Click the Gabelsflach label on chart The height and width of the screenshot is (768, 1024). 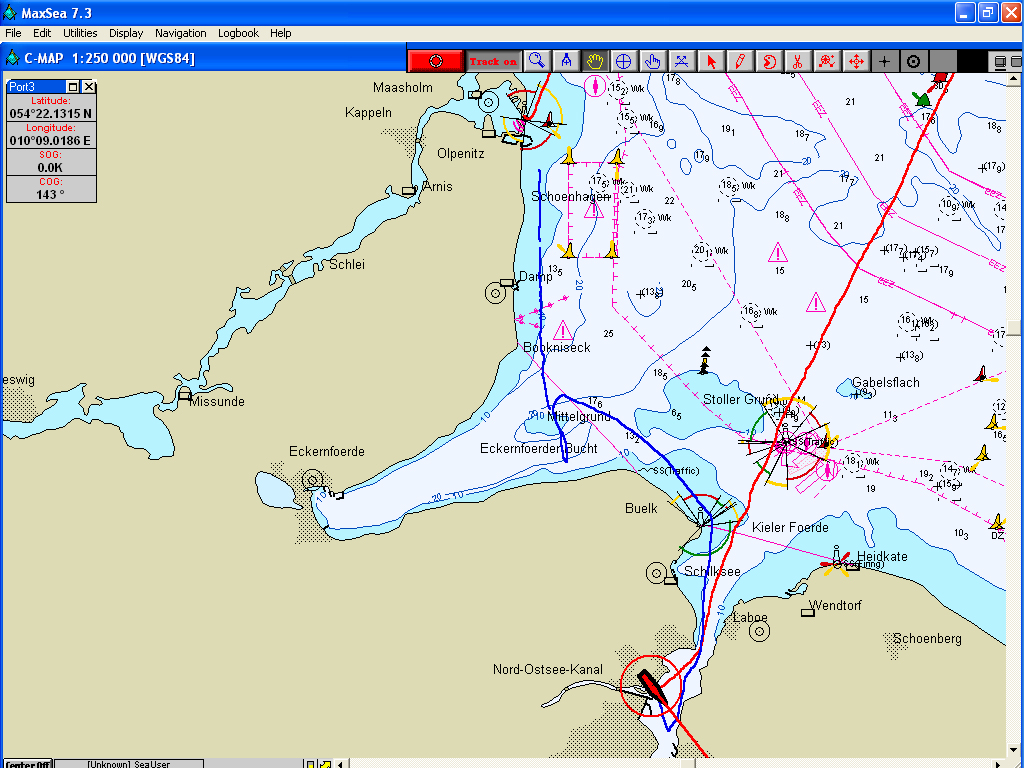[x=886, y=383]
